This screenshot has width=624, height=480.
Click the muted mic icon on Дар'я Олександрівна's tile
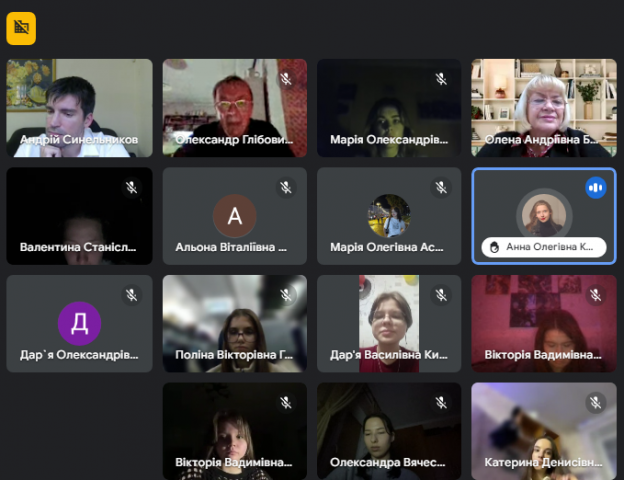tap(131, 295)
